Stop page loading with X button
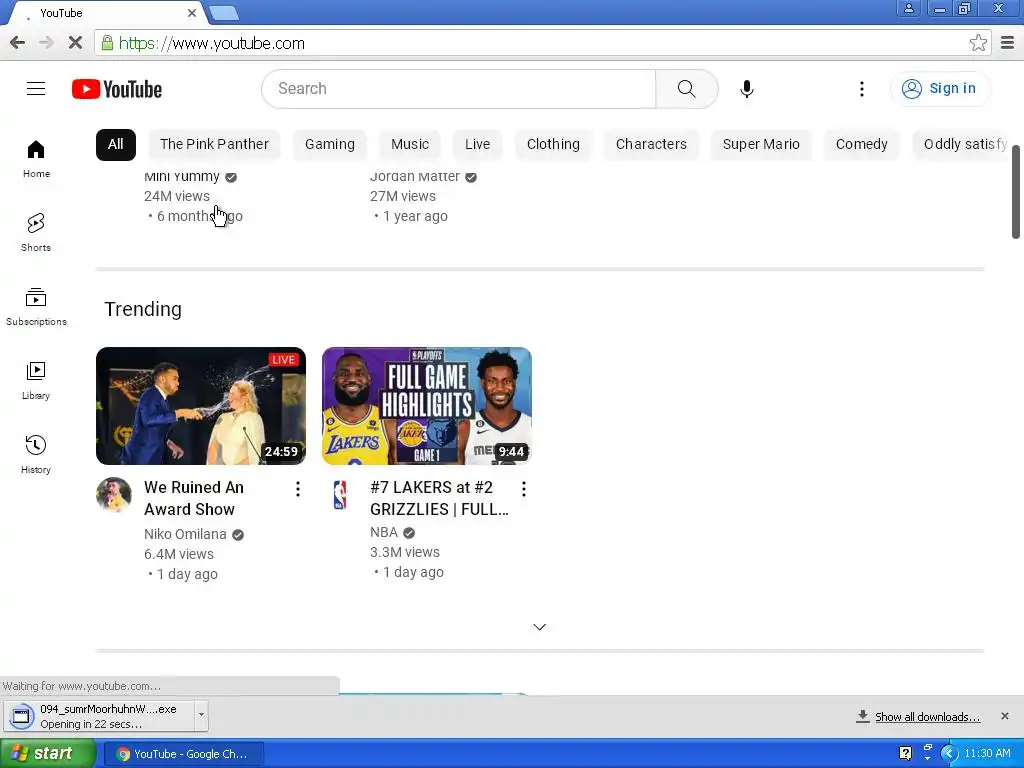The image size is (1024, 768). [x=75, y=43]
